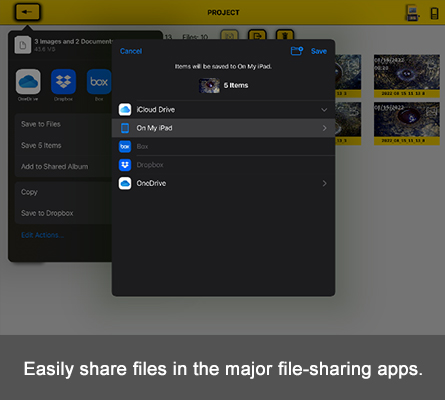The image size is (445, 400).
Task: Open the camera device icon in the header
Action: coord(412,13)
